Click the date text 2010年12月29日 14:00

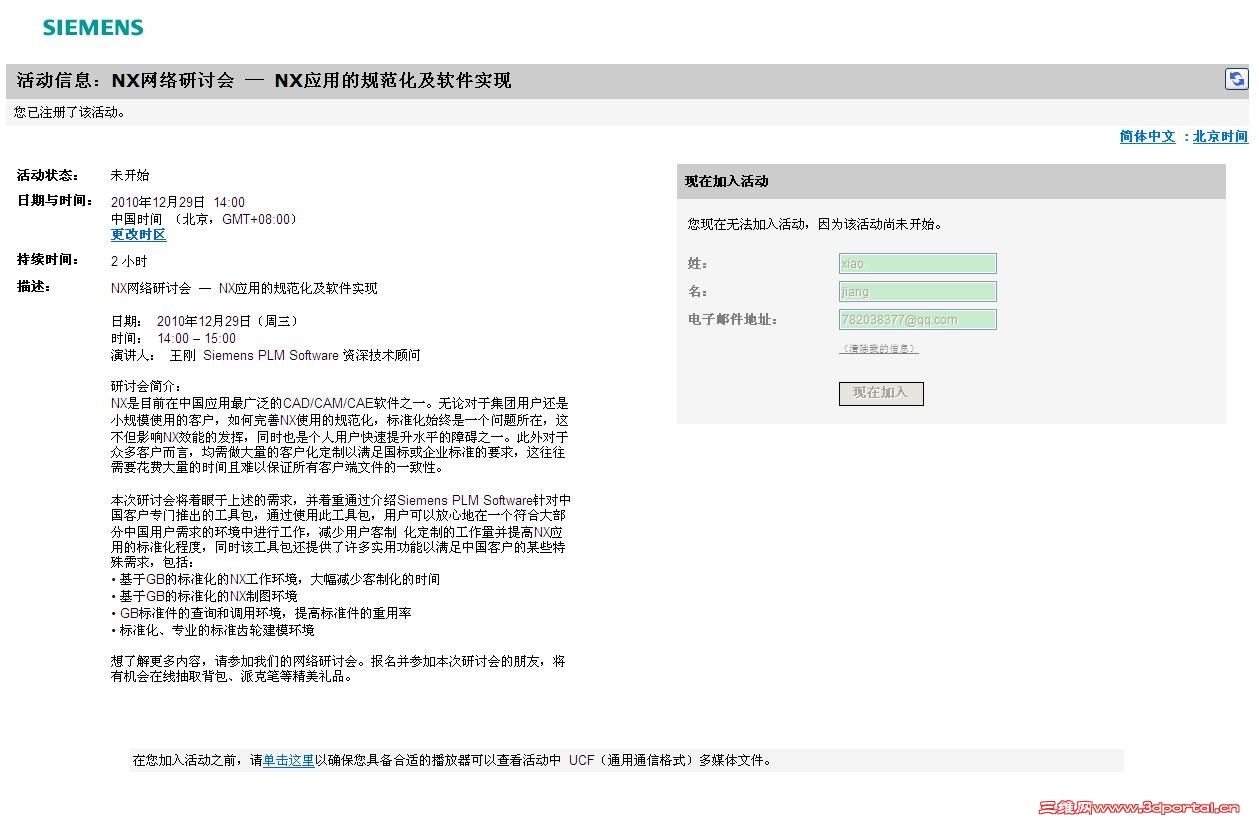point(178,202)
